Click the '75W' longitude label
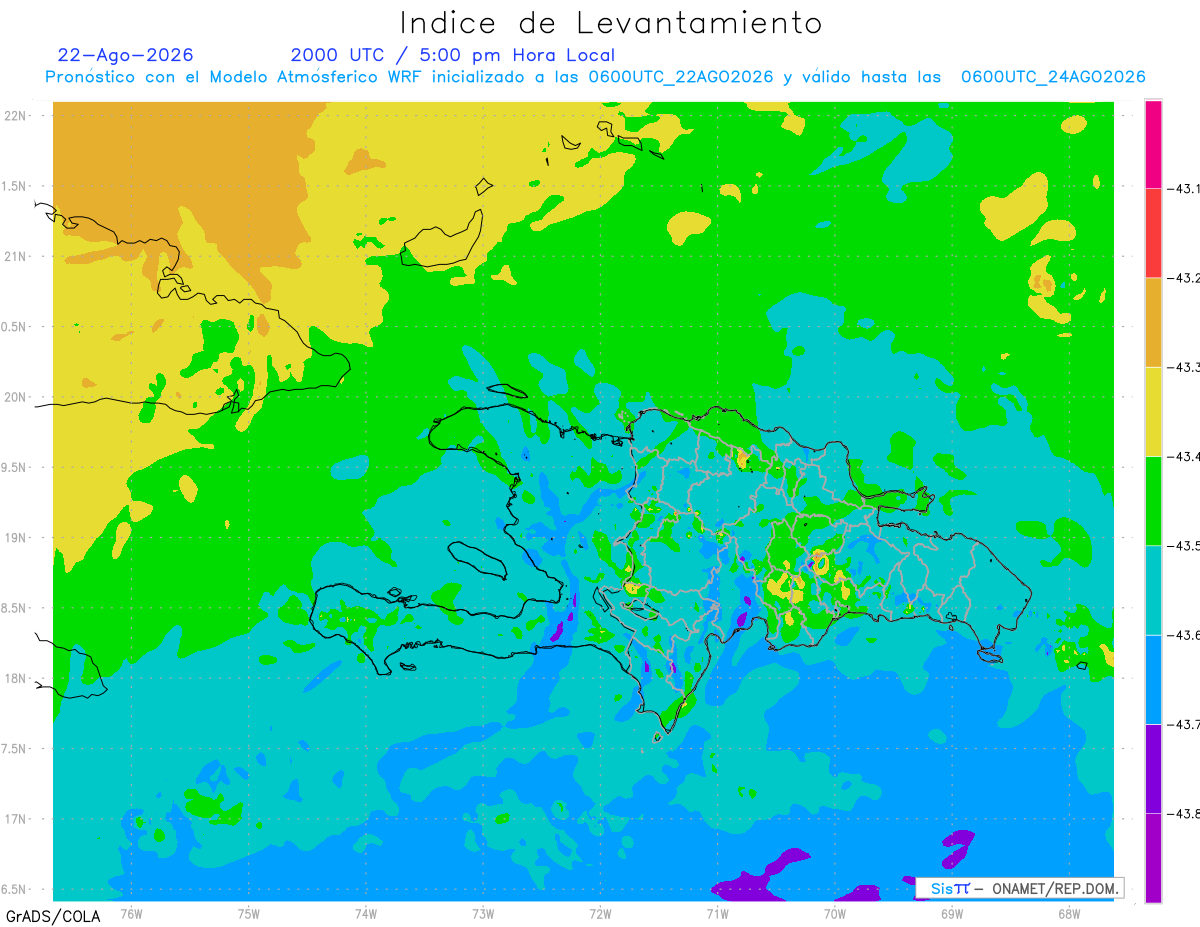The width and height of the screenshot is (1200, 927). [x=248, y=912]
